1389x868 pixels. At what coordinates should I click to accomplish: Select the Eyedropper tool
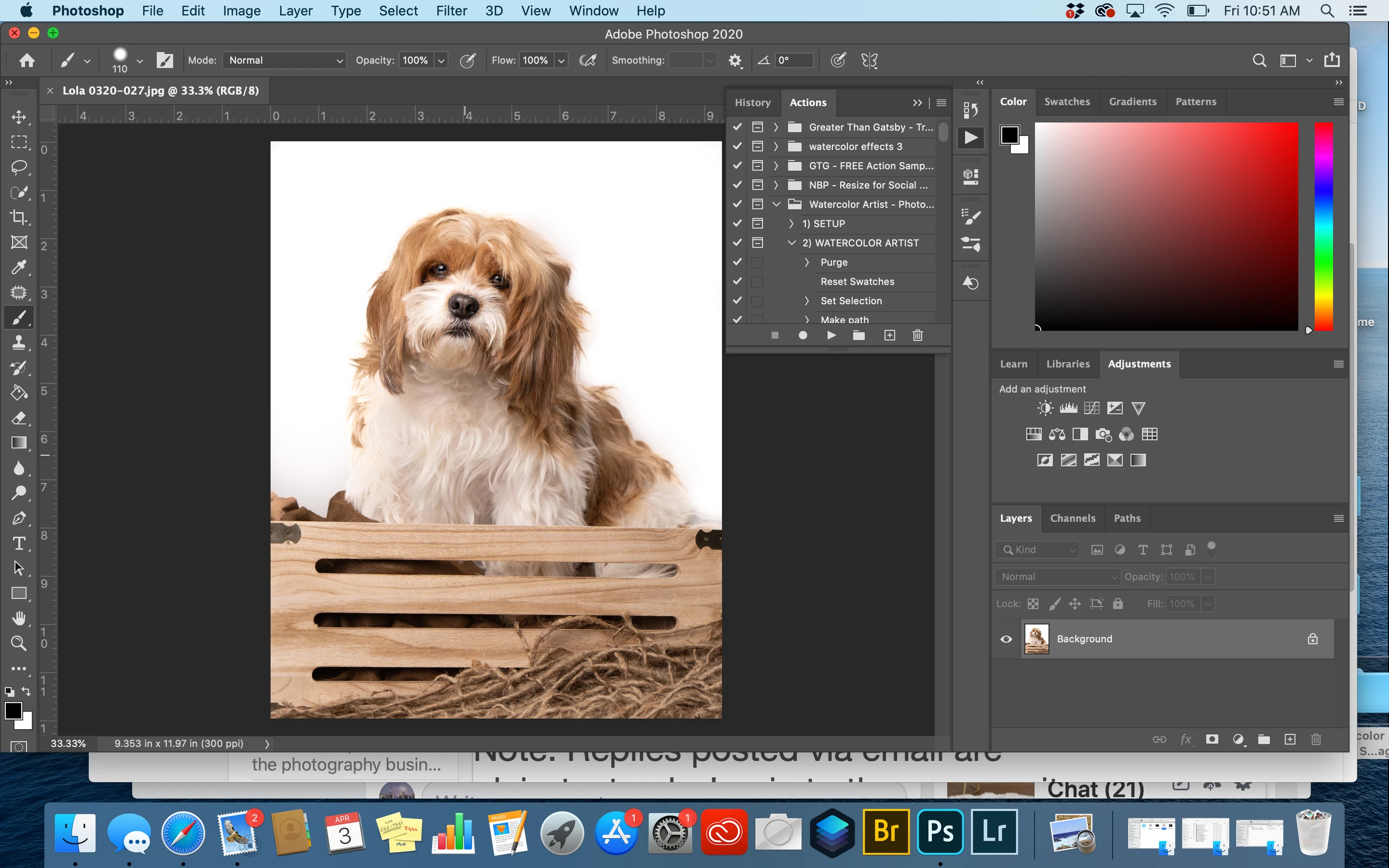(x=19, y=267)
